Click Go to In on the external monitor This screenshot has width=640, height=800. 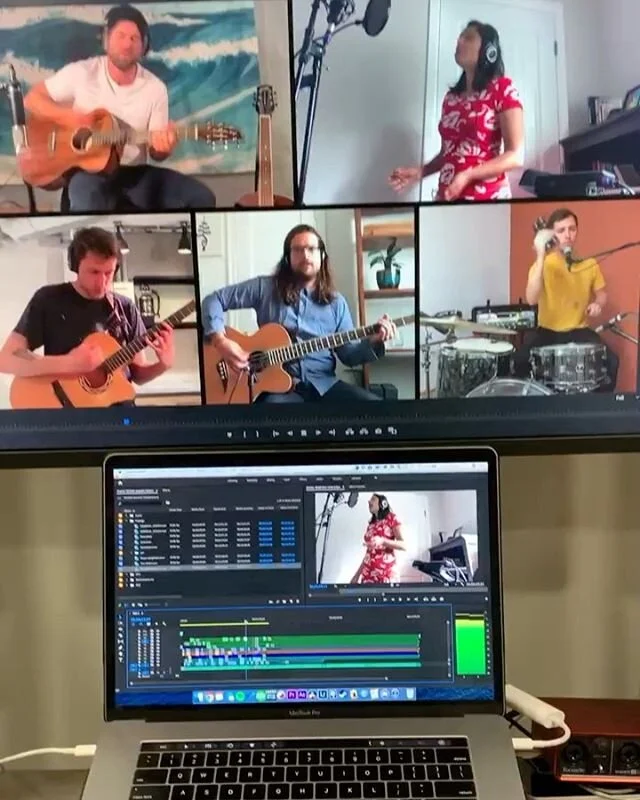point(276,434)
